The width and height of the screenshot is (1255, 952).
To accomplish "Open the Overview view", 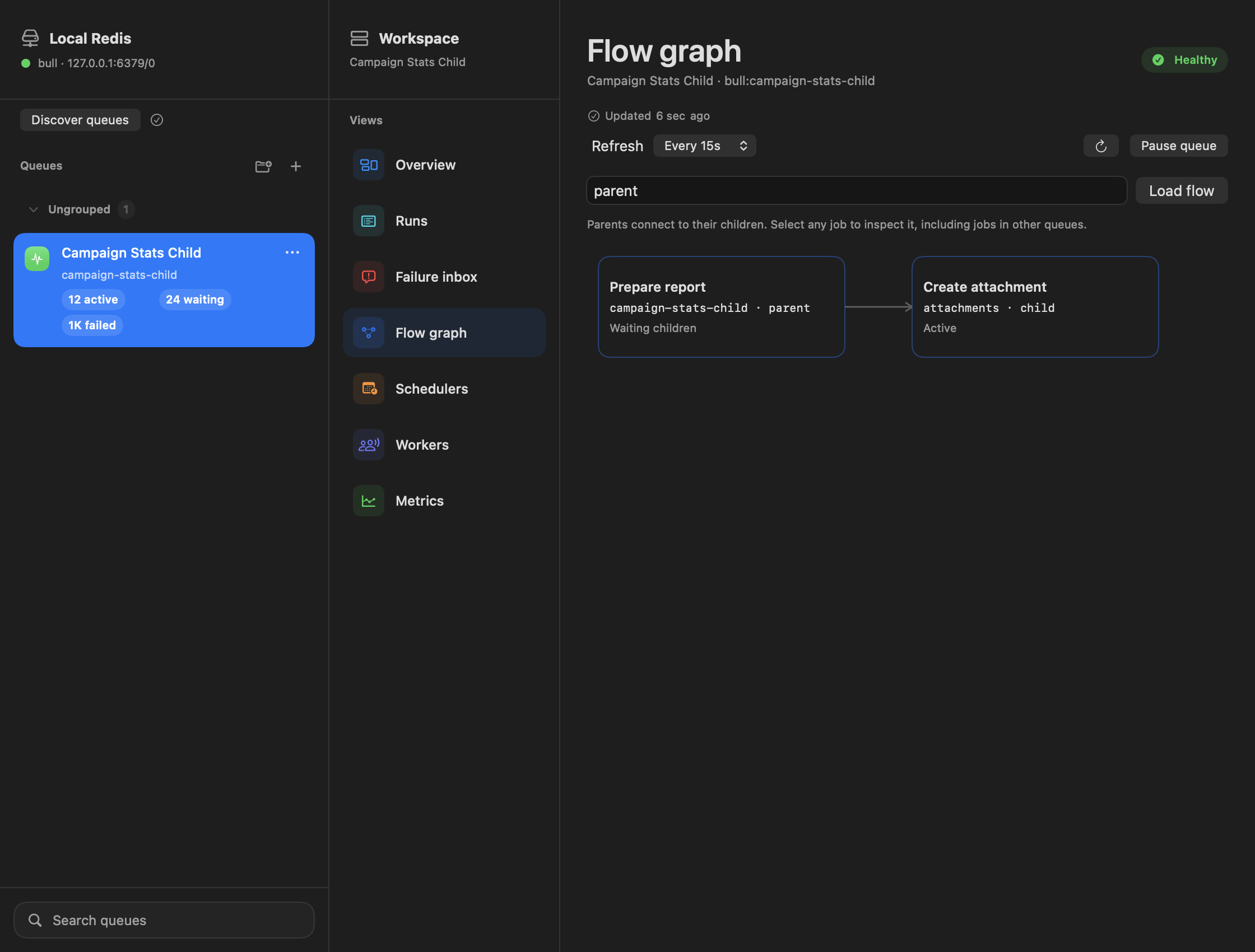I will [x=444, y=165].
